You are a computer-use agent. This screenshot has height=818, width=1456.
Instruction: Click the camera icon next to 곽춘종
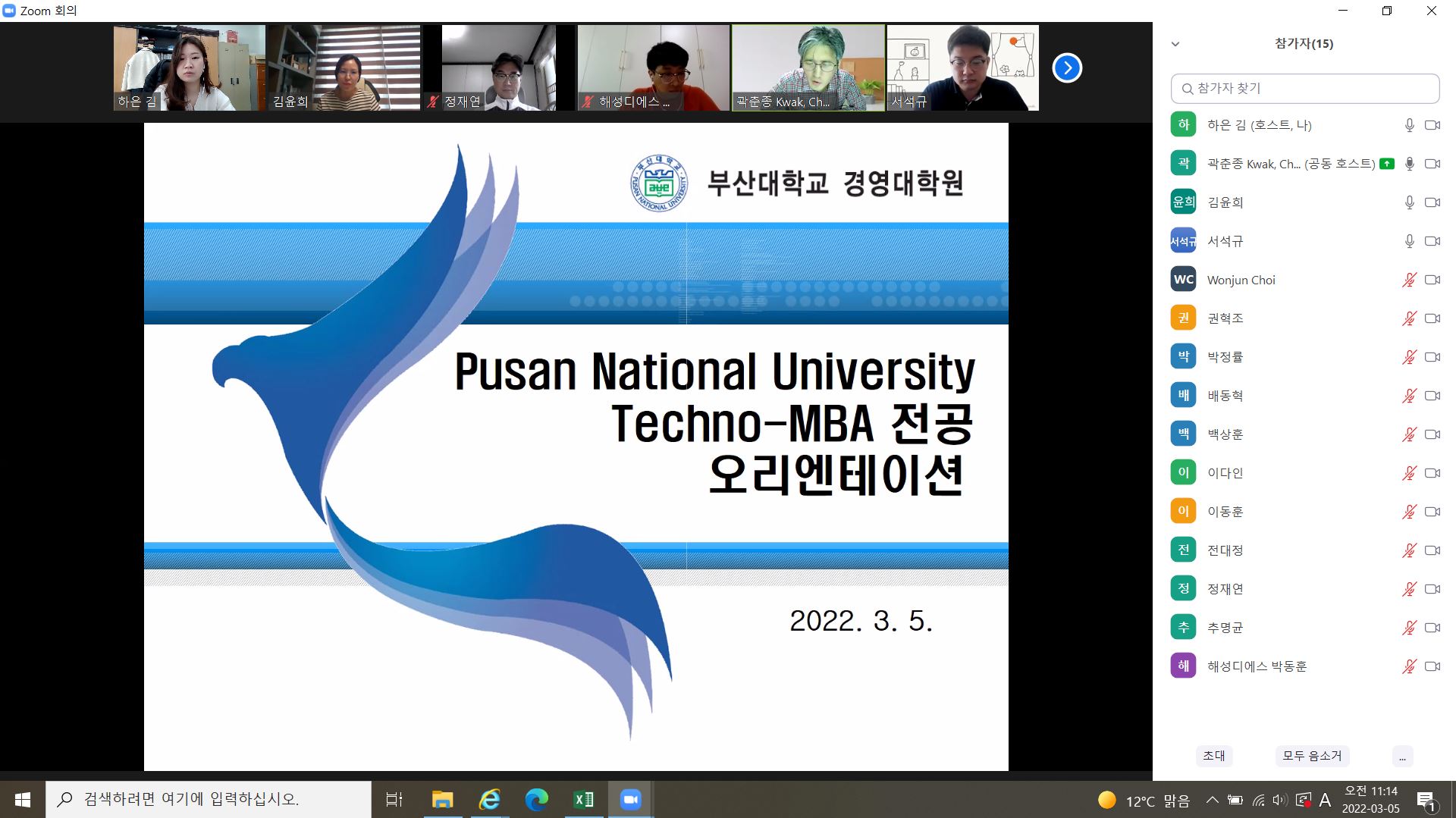pyautogui.click(x=1432, y=163)
